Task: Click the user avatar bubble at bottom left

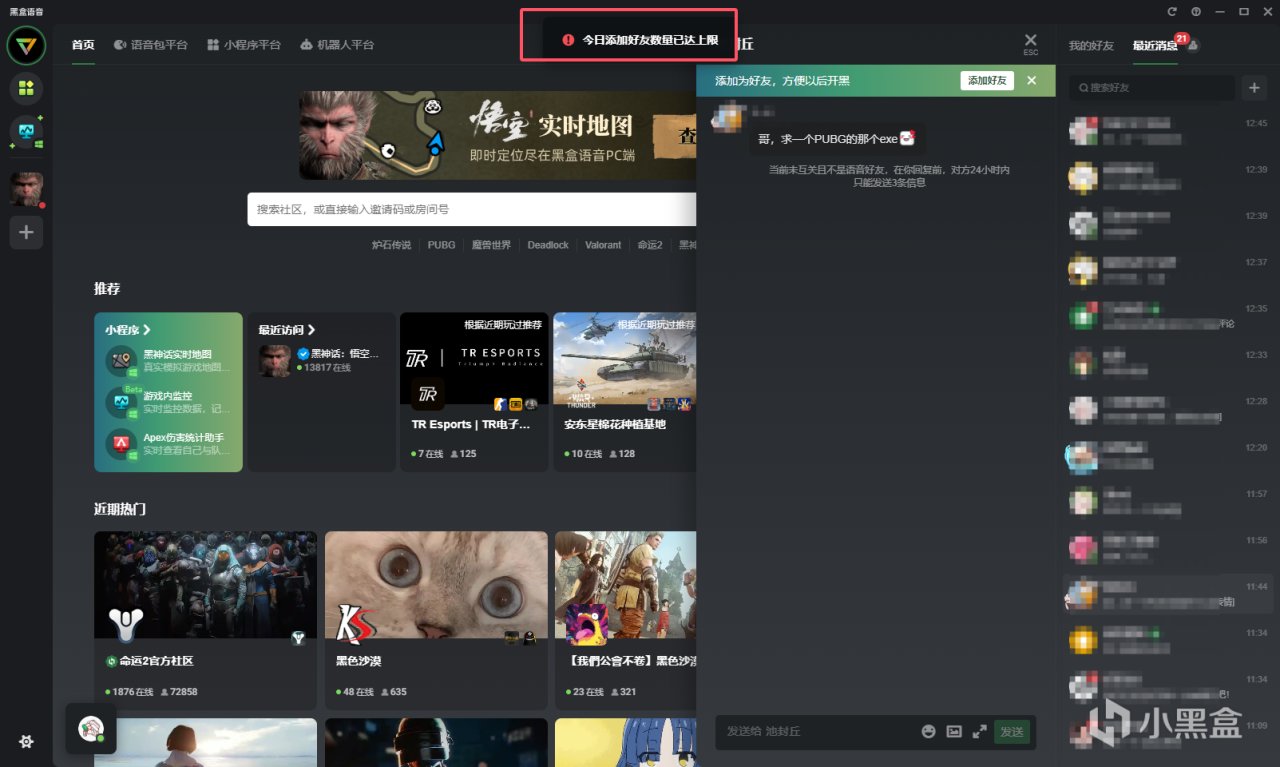Action: pyautogui.click(x=91, y=728)
